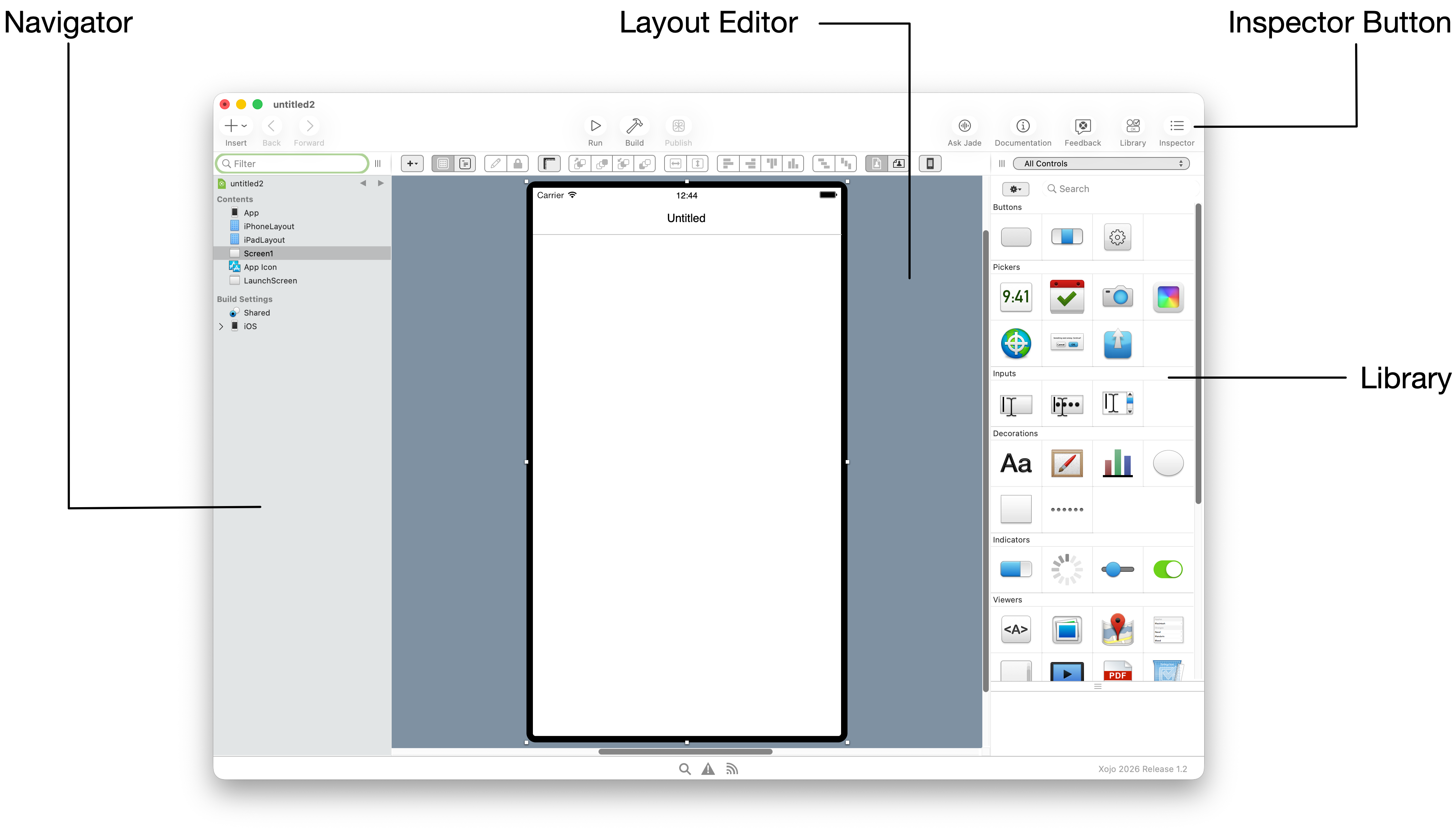Go Forward in navigation
Screen dimensions: 1456x833
coord(309,126)
